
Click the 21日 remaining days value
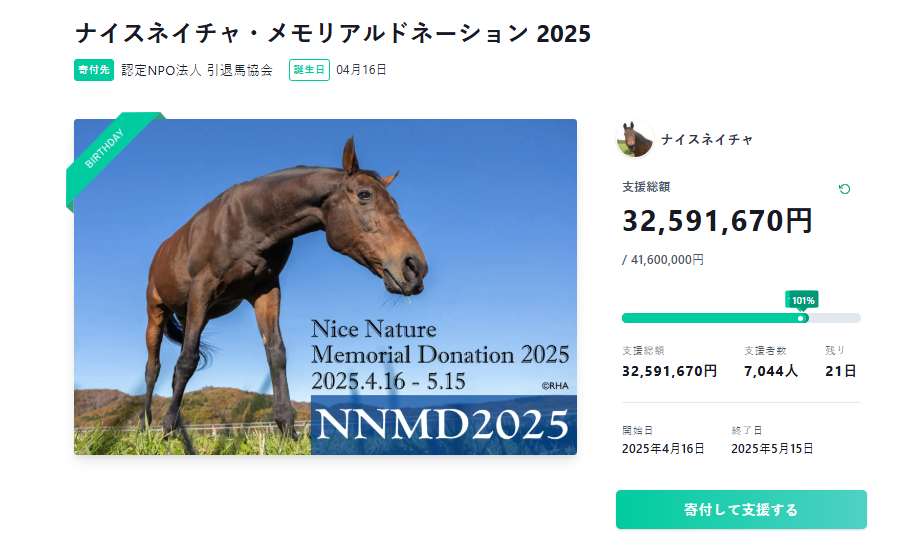[840, 371]
